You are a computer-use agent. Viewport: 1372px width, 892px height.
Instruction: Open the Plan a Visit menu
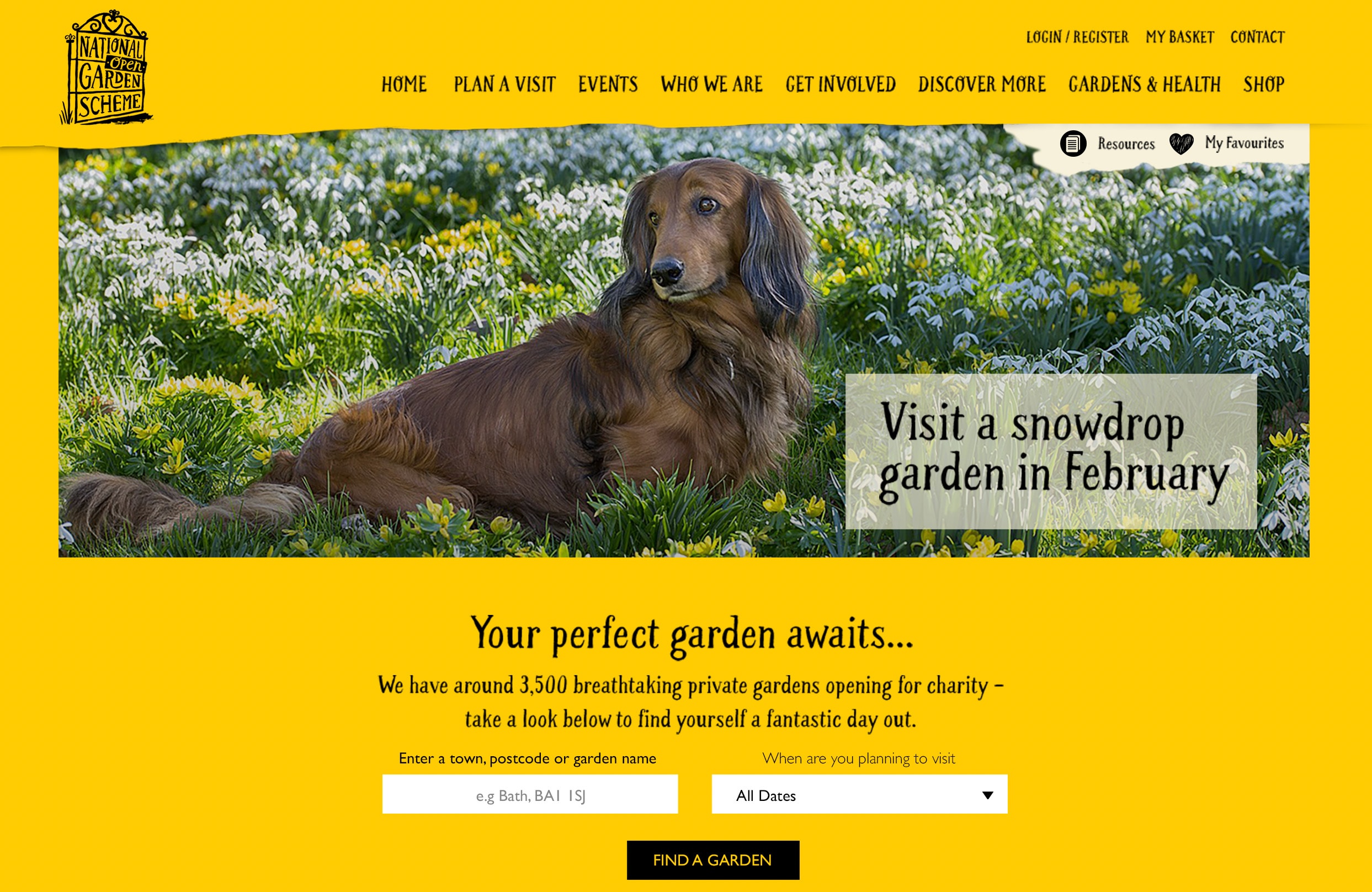(504, 84)
